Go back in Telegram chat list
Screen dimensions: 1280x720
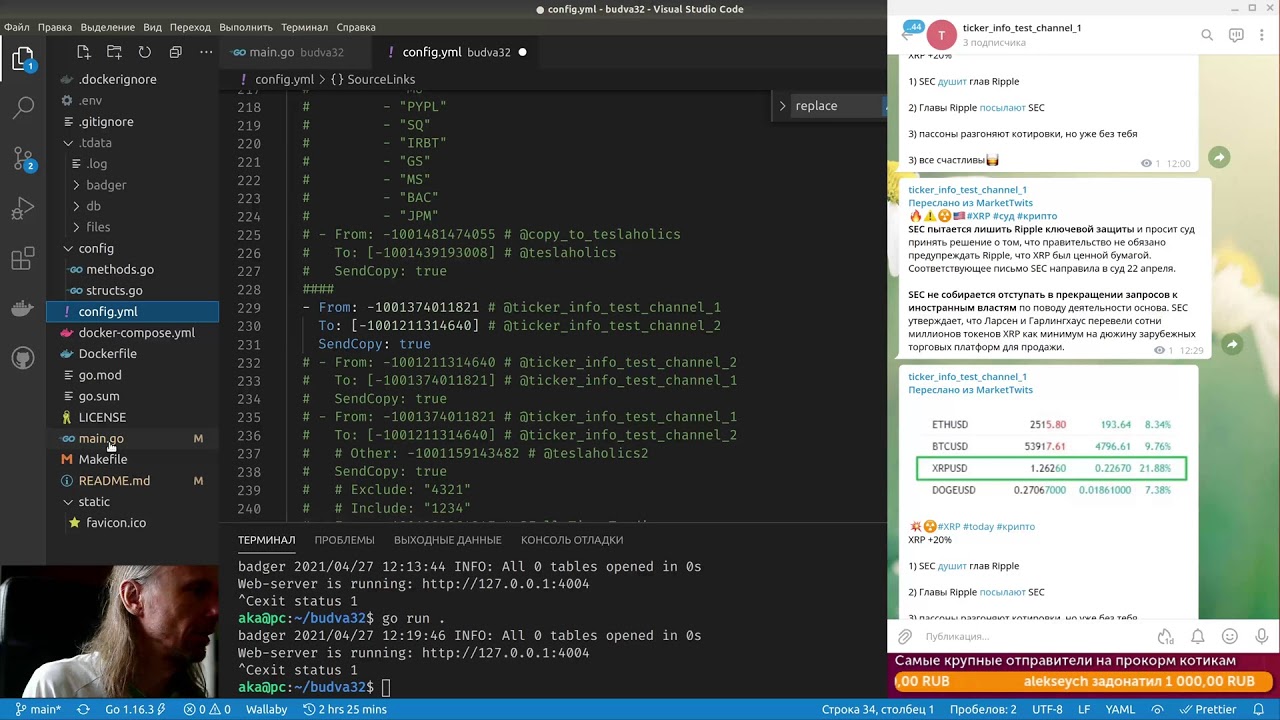coord(907,36)
